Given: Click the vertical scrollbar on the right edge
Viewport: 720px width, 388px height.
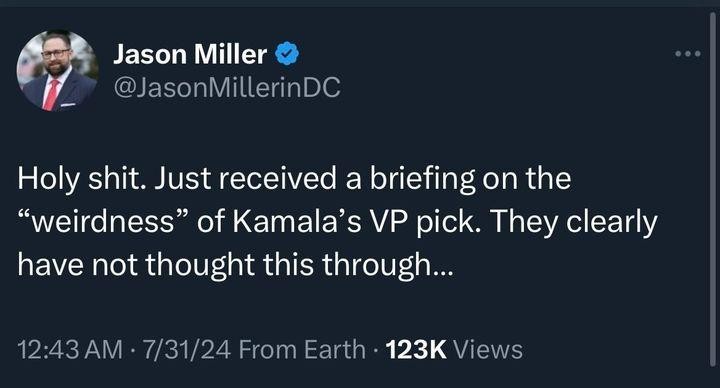Looking at the screenshot, I should point(713,189).
